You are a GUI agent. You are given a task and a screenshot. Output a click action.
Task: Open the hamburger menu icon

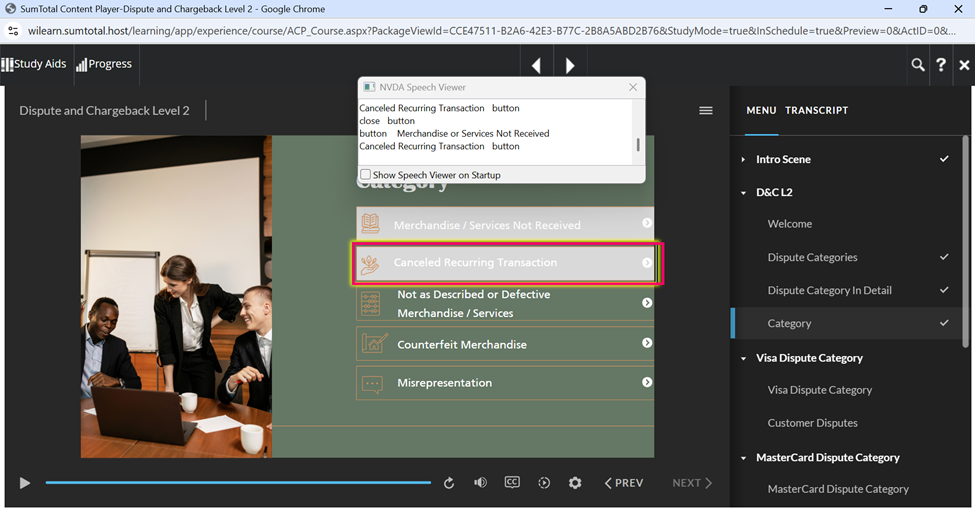point(706,110)
